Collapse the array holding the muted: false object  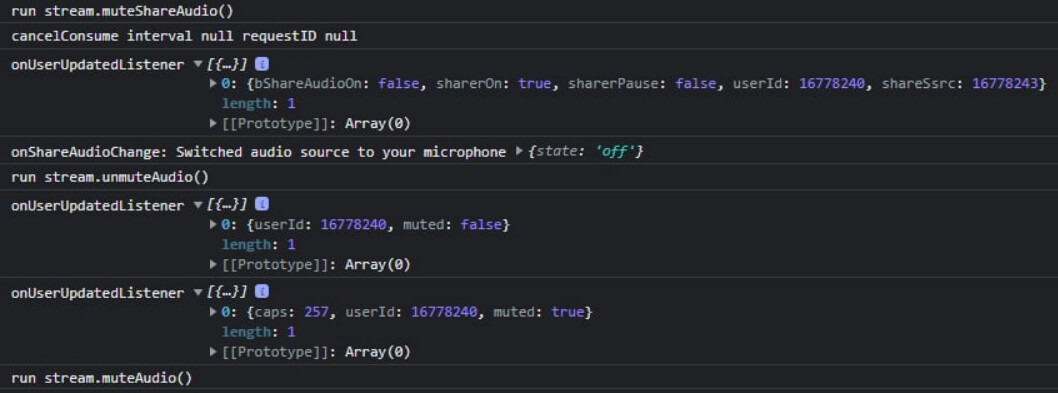[198, 204]
